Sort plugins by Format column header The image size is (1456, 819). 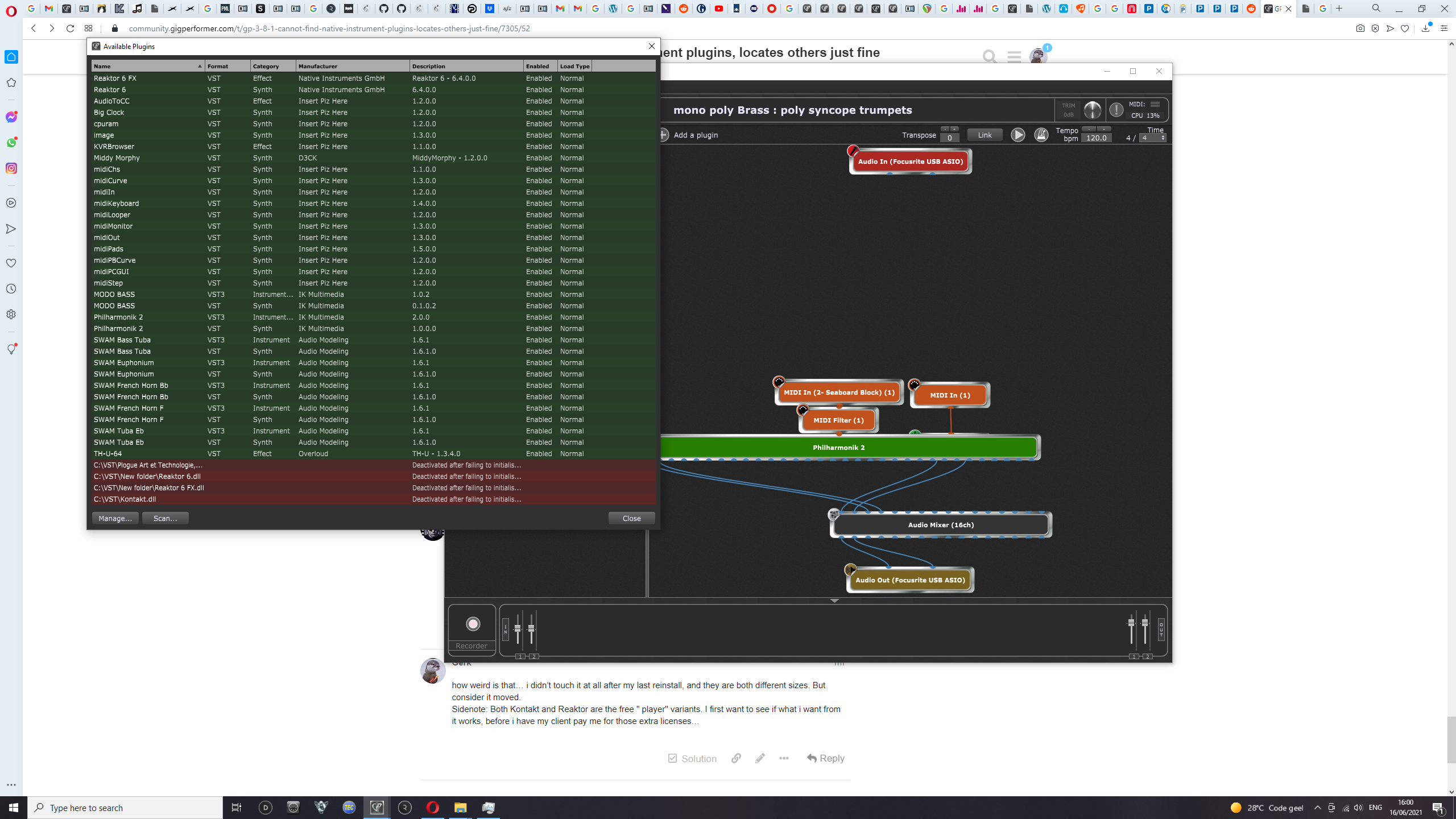227,66
